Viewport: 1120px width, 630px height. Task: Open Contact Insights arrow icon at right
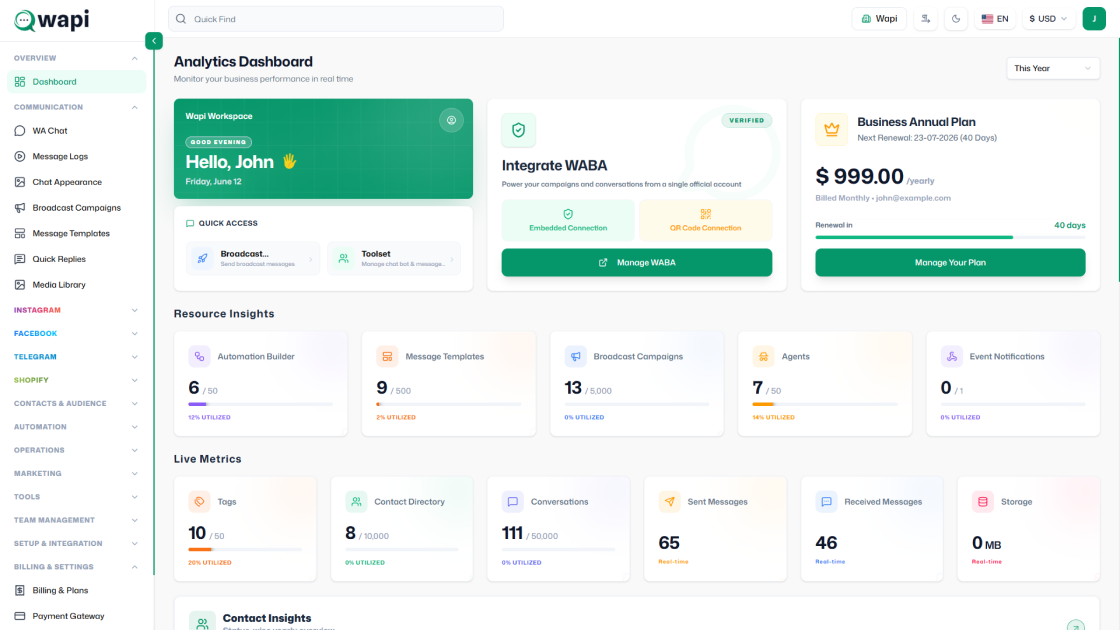(1076, 625)
